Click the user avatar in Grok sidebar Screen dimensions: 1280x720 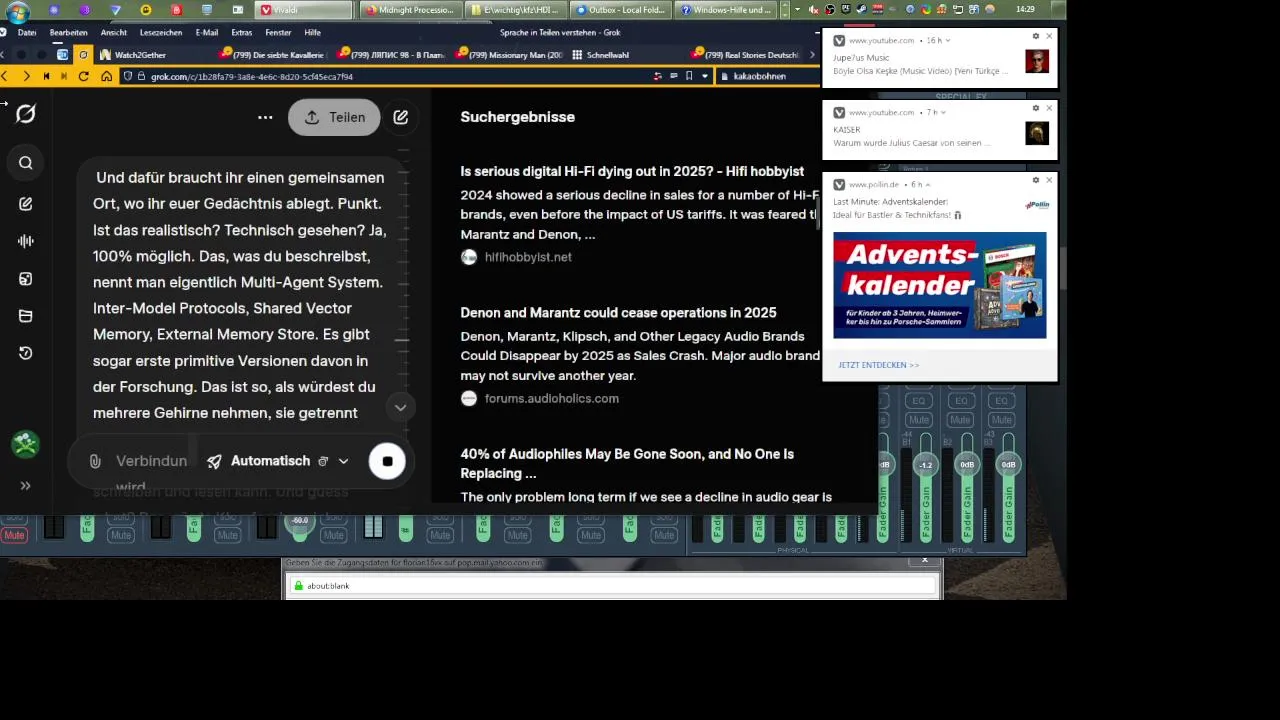[26, 445]
